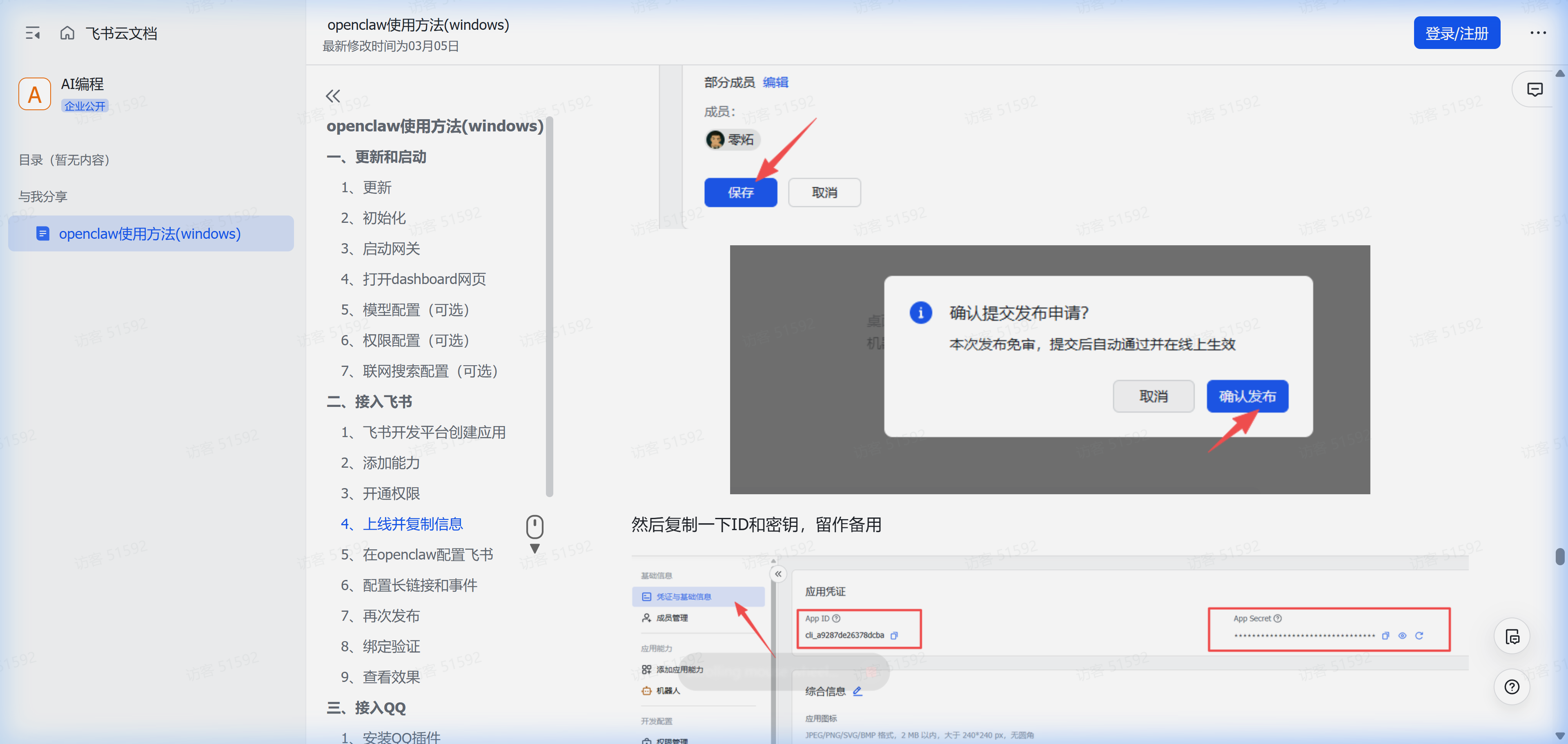Click the document icon beside openclaw使用方法 in sidebar
Viewport: 1568px width, 744px height.
42,233
